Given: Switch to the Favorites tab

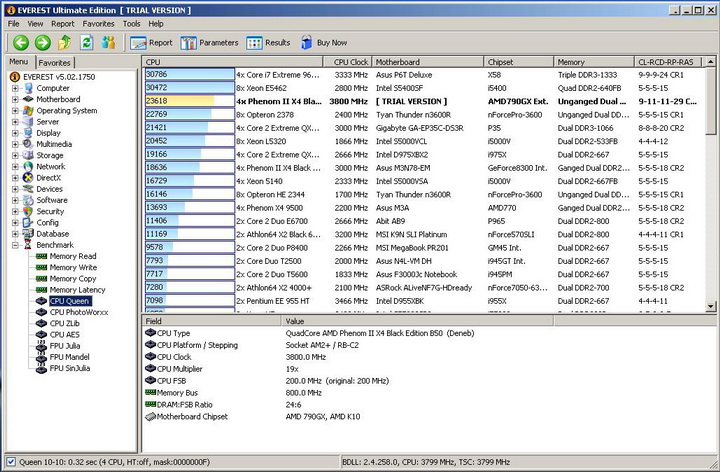Looking at the screenshot, I should (x=54, y=63).
